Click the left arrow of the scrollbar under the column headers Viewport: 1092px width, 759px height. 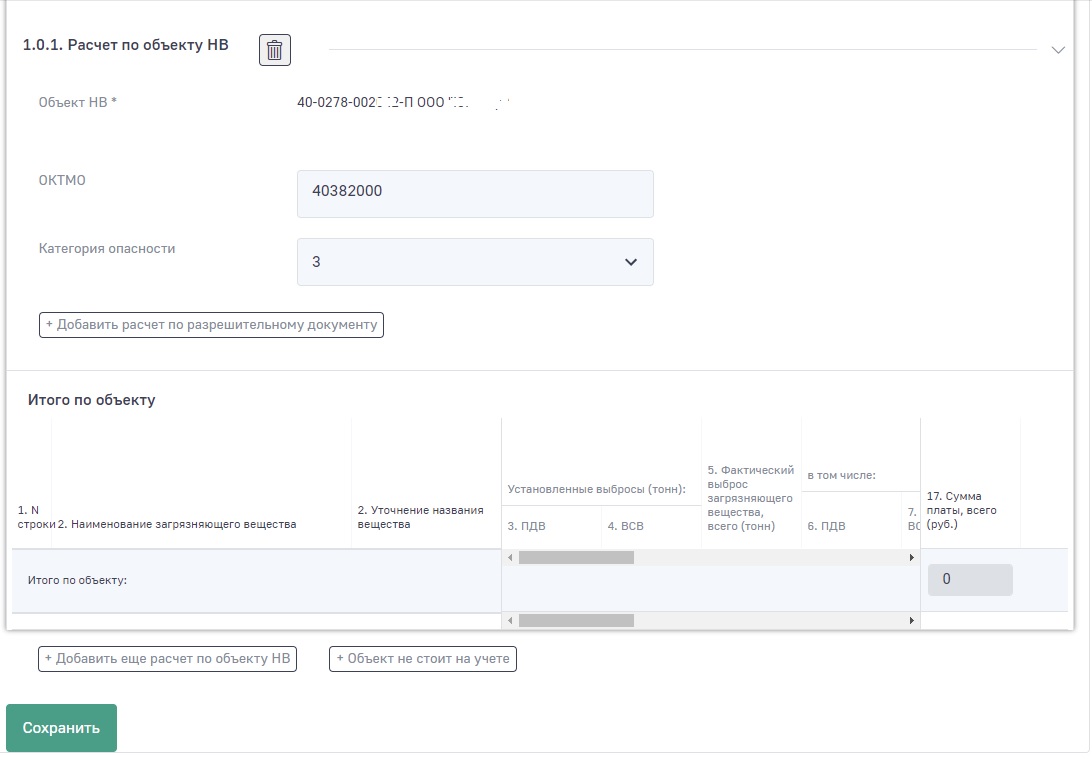[510, 558]
